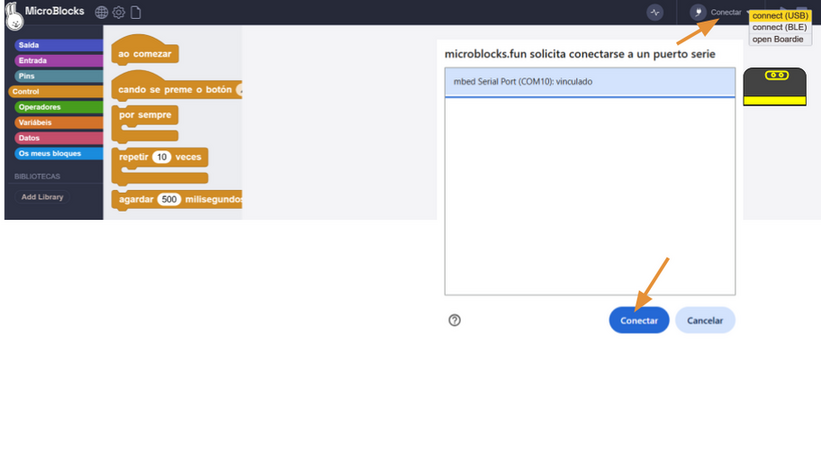This screenshot has width=821, height=462.
Task: Click the USB plug connect icon
Action: [697, 12]
